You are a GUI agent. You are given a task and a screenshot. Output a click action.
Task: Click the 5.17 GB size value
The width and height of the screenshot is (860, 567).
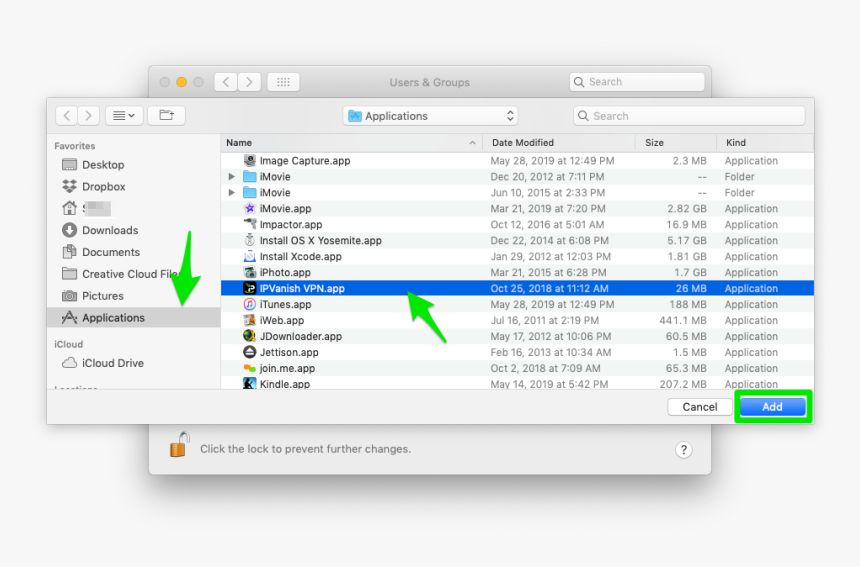click(x=687, y=240)
